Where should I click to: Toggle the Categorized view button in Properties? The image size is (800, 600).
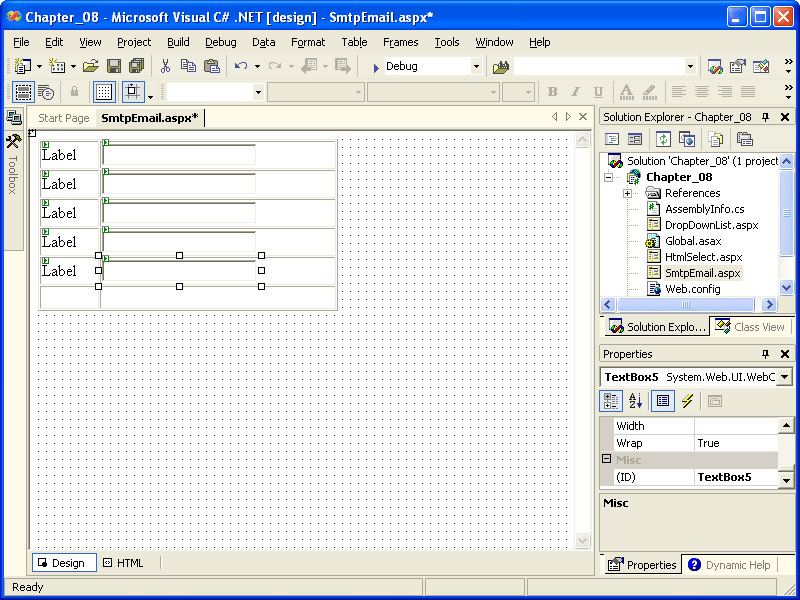(x=611, y=401)
